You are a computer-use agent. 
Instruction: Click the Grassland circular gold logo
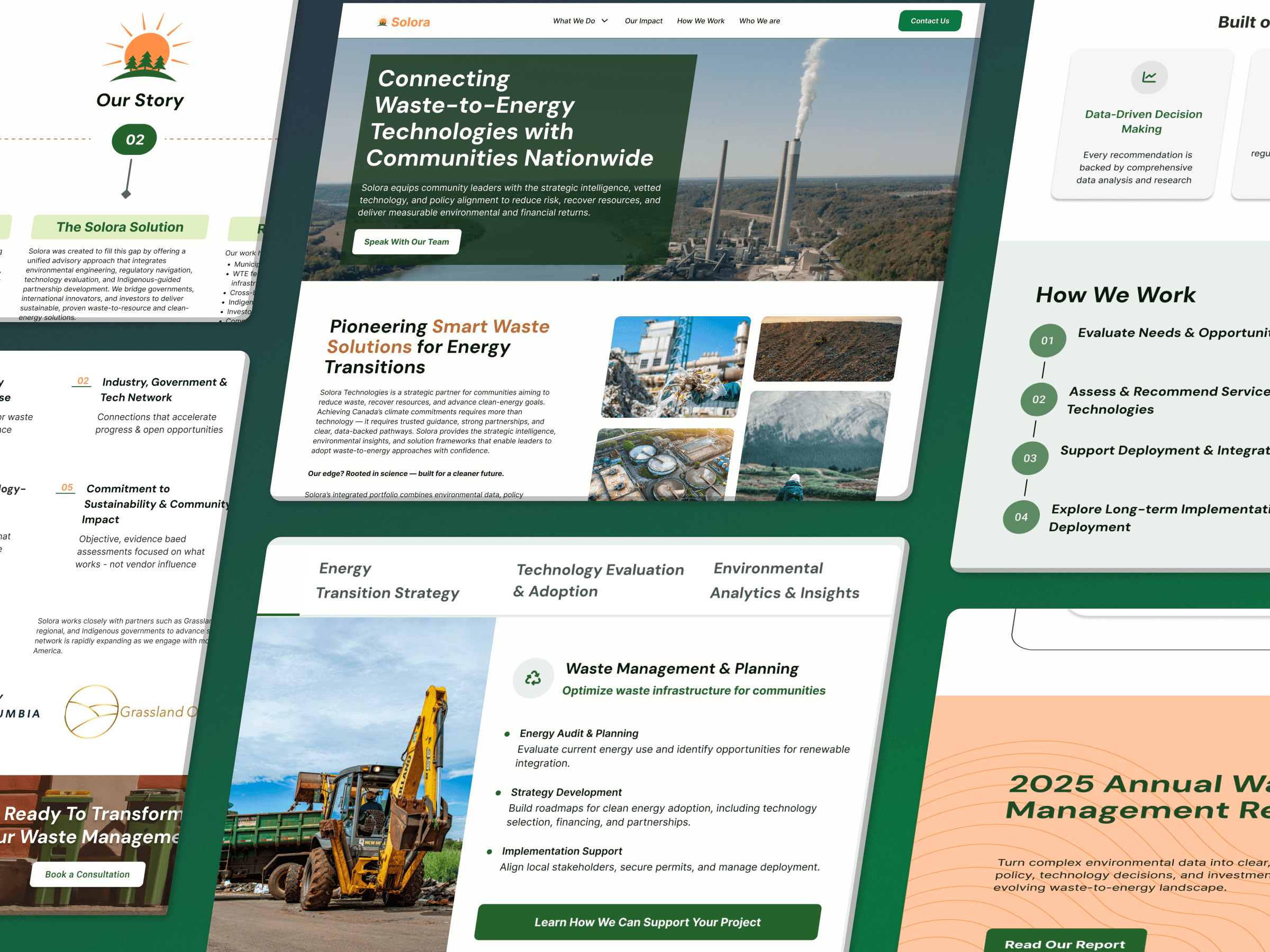pyautogui.click(x=92, y=711)
